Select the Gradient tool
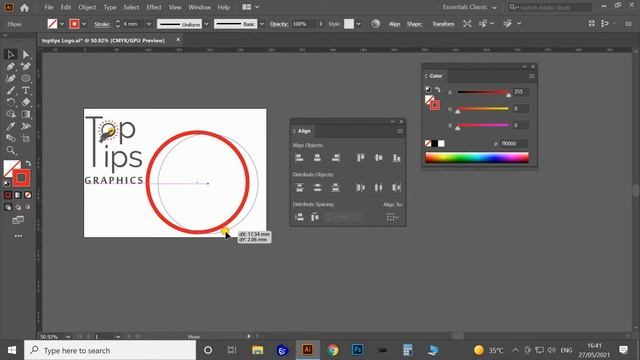This screenshot has height=360, width=640. click(26, 114)
